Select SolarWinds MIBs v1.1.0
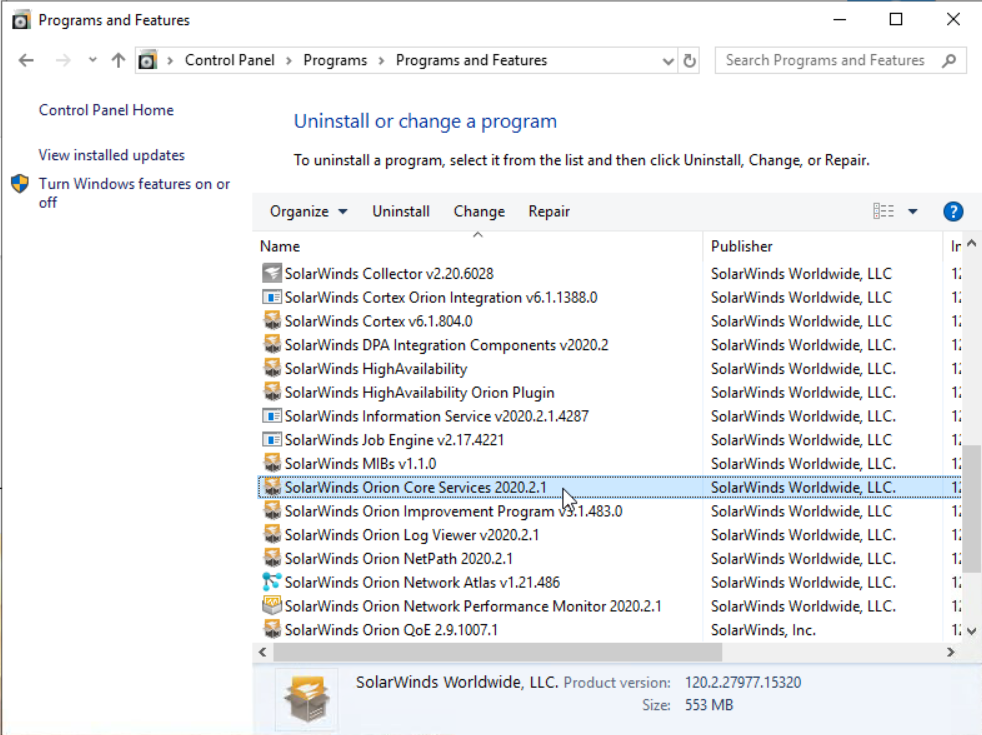This screenshot has width=982, height=735. 360,464
